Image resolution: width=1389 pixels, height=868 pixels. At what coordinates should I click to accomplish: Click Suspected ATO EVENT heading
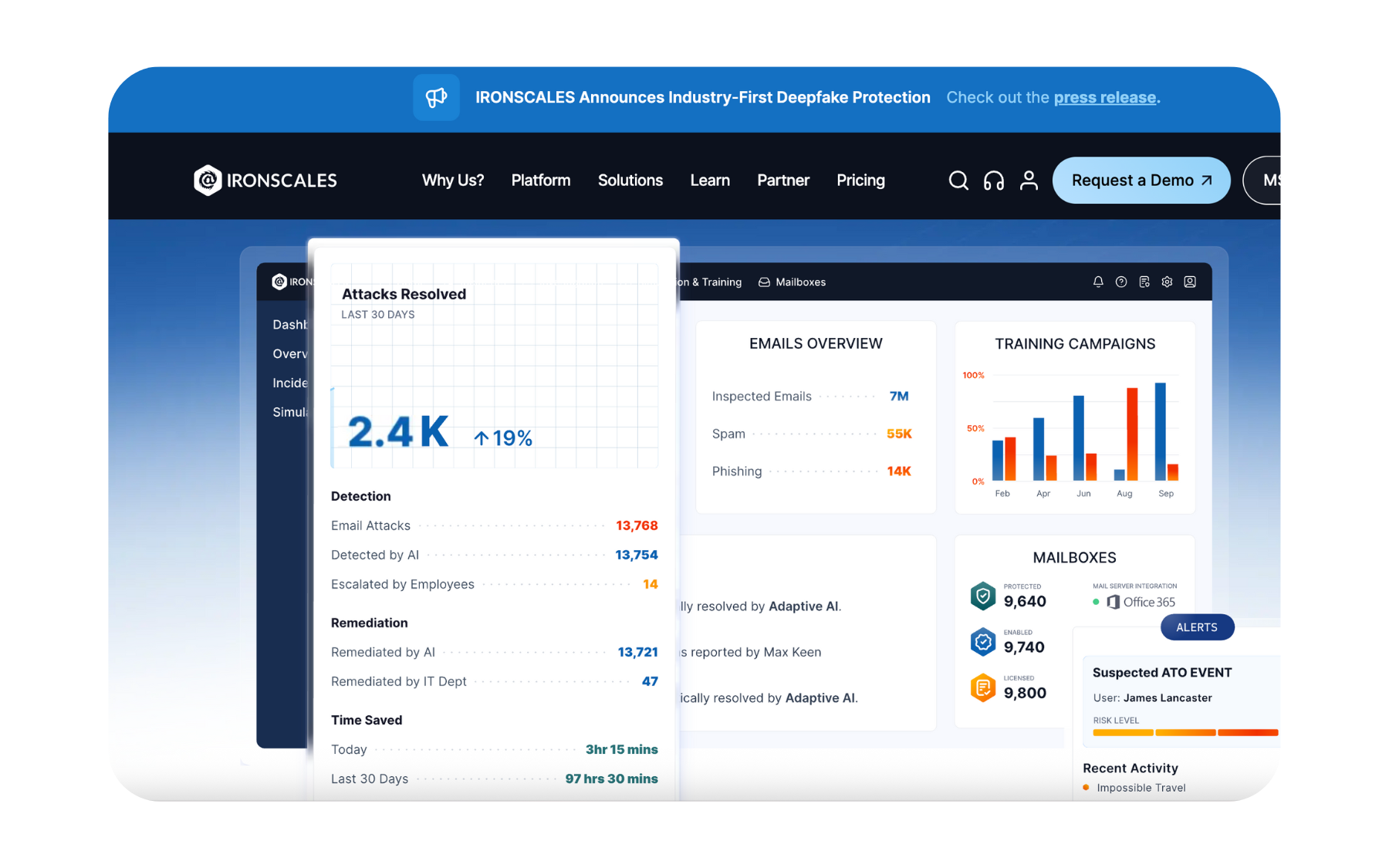(1162, 672)
